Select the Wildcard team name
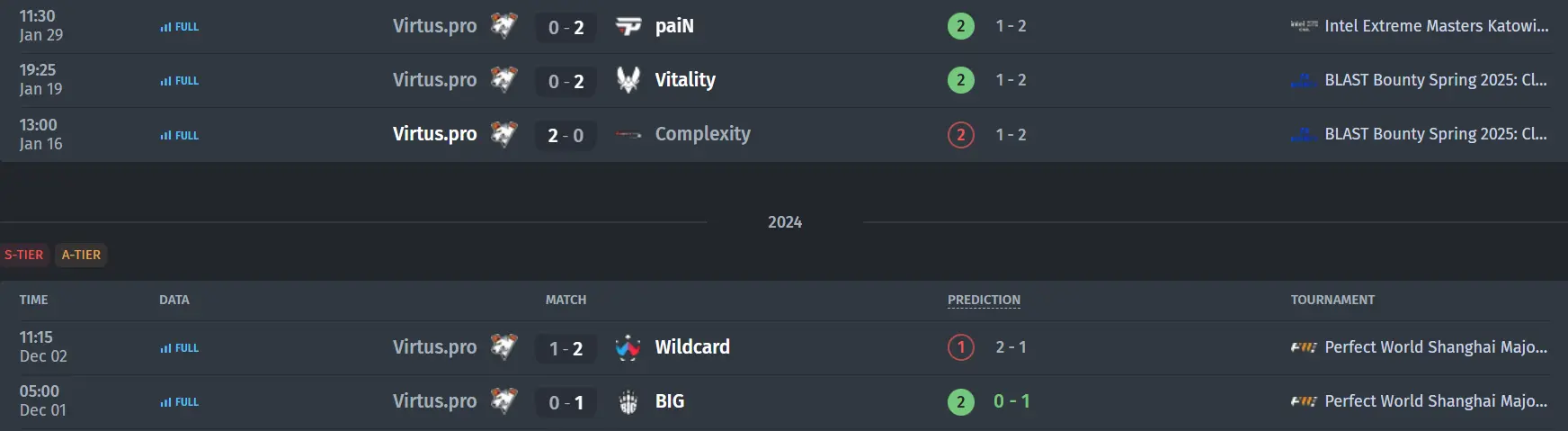The height and width of the screenshot is (431, 1568). point(692,347)
